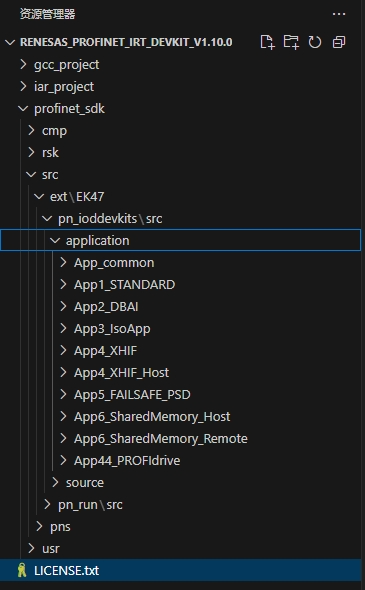Refresh the explorer with the refresh icon
The width and height of the screenshot is (365, 590).
(315, 42)
